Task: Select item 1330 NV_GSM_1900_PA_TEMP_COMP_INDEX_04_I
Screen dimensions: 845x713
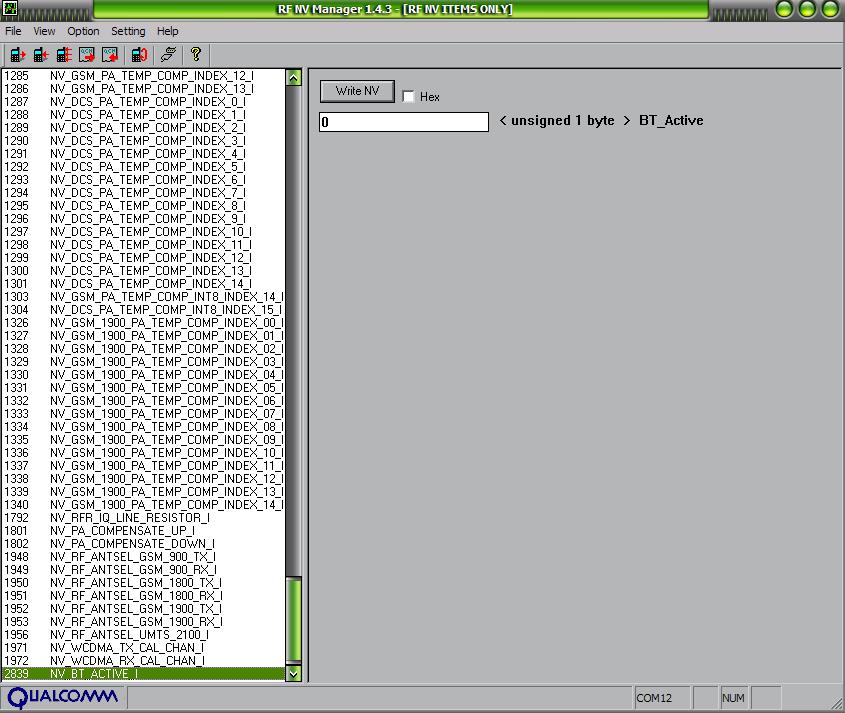Action: 143,375
